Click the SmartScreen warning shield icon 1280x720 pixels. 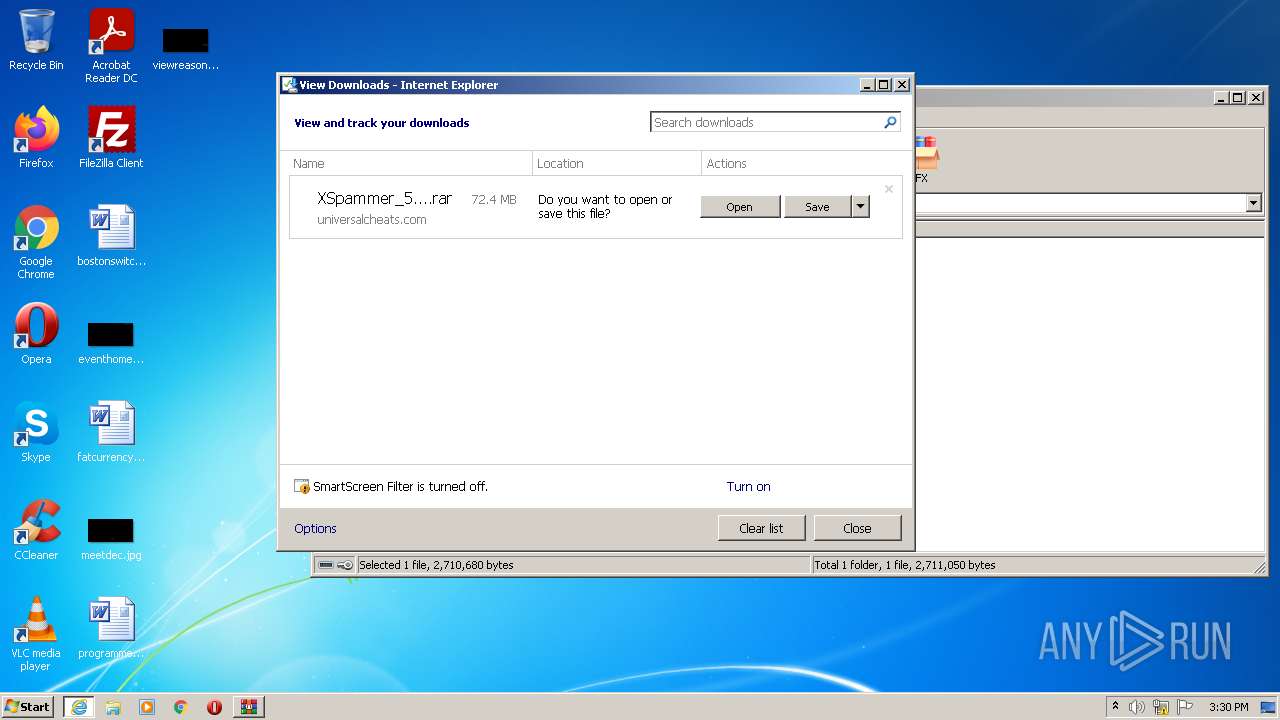(x=302, y=487)
